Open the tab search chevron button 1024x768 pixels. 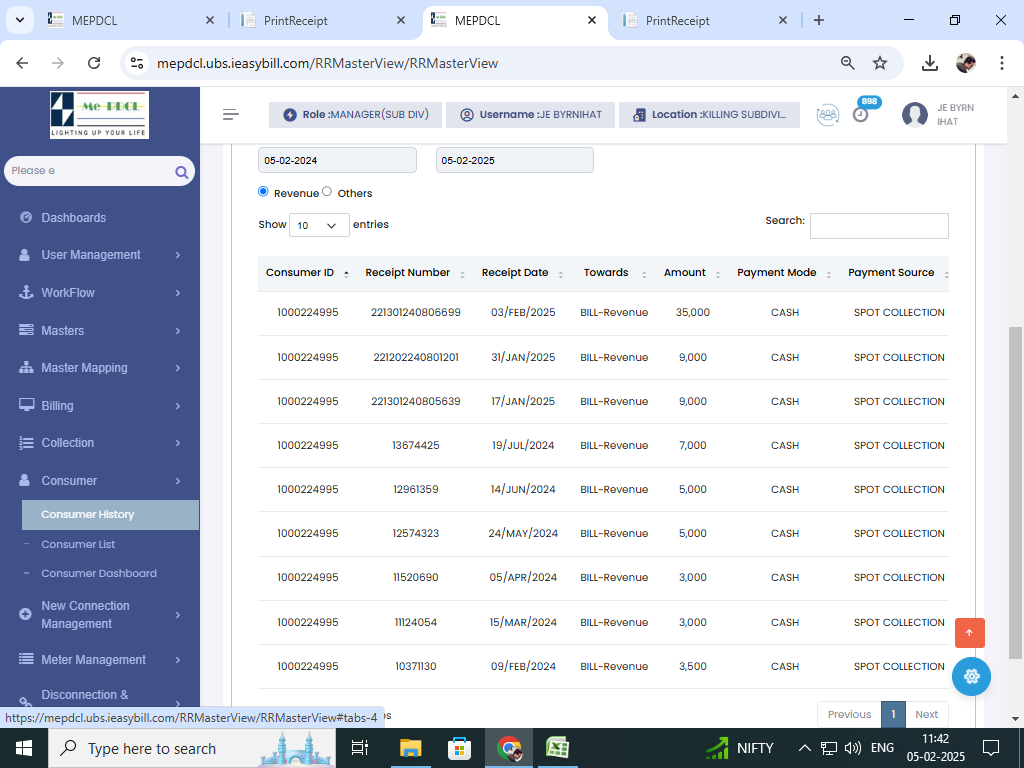[x=20, y=20]
